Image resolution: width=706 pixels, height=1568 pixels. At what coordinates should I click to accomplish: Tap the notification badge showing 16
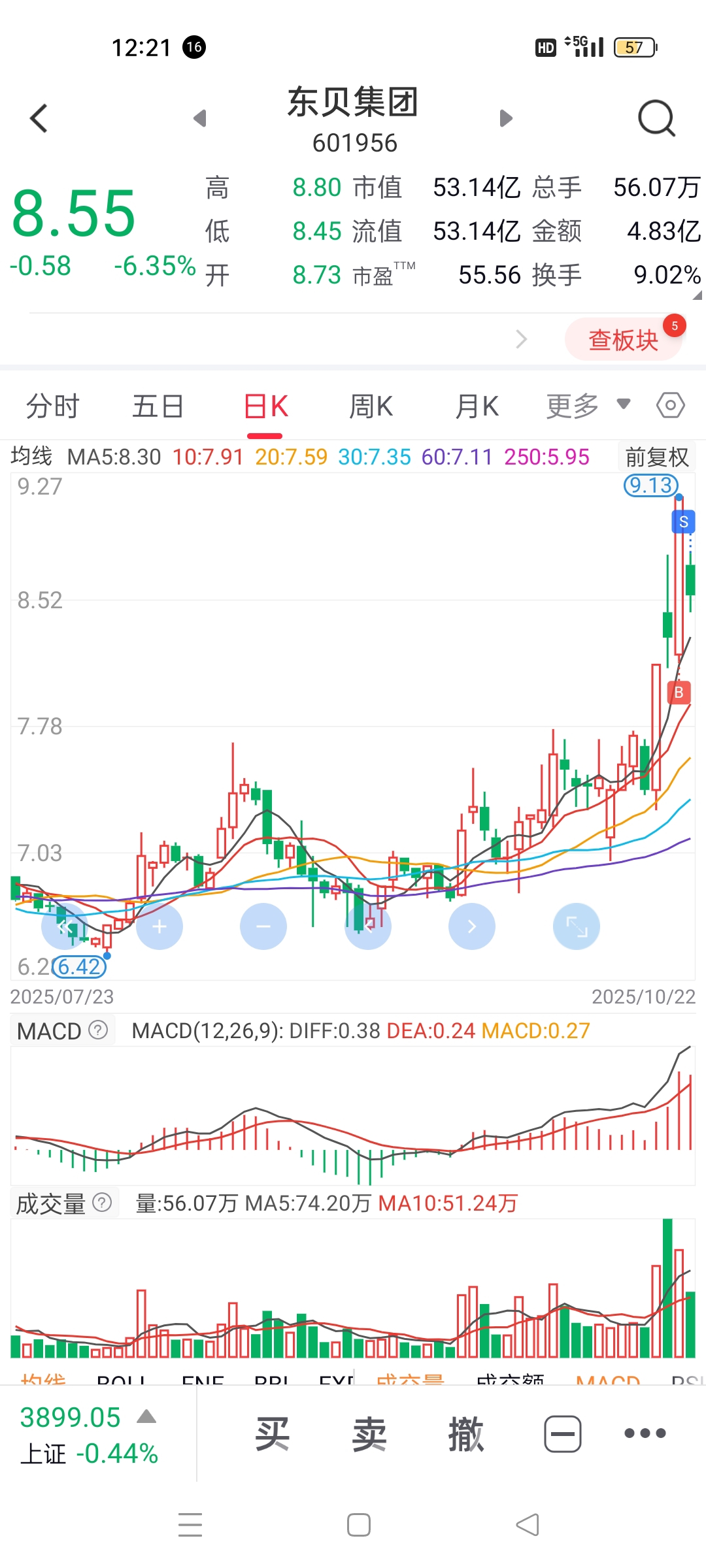click(194, 47)
